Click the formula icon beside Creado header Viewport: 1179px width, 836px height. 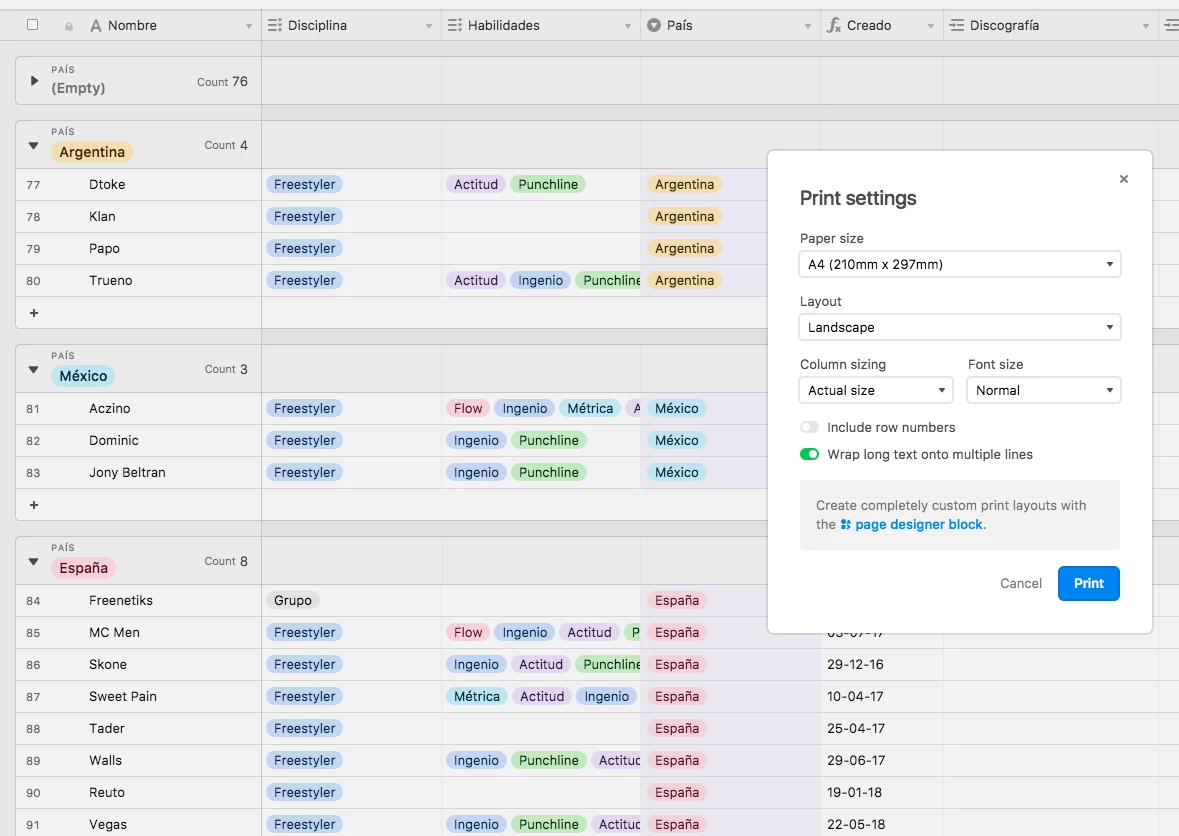[x=834, y=26]
